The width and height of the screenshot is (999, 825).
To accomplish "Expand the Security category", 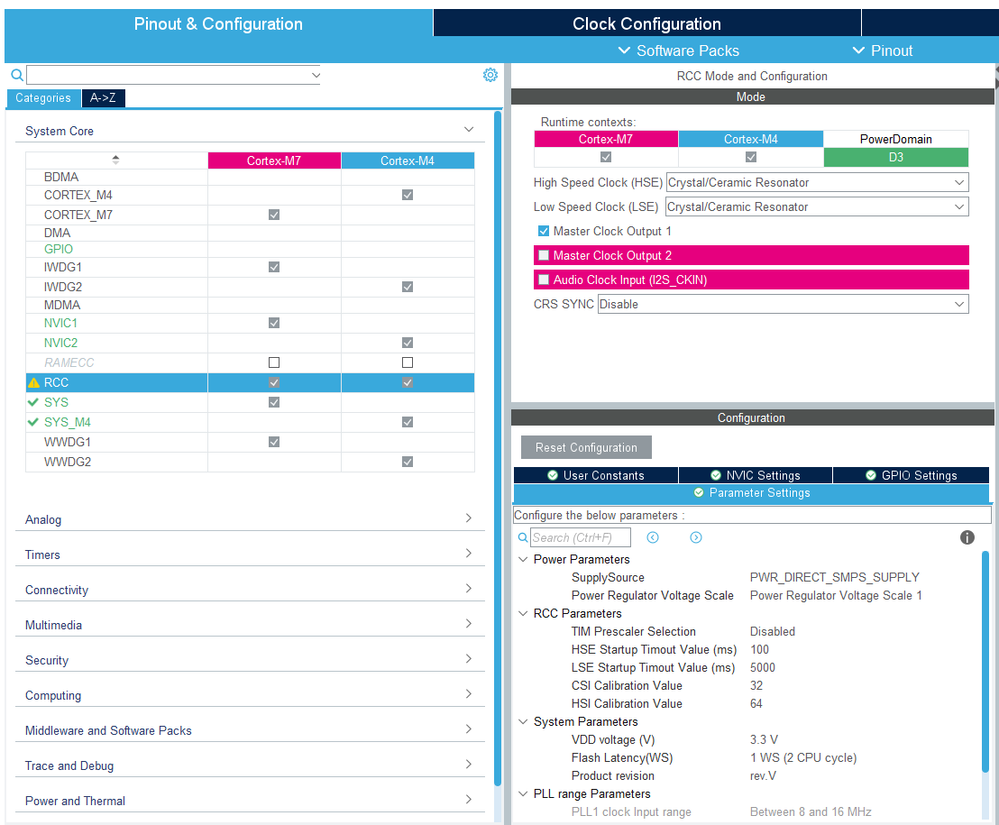I will click(x=469, y=658).
